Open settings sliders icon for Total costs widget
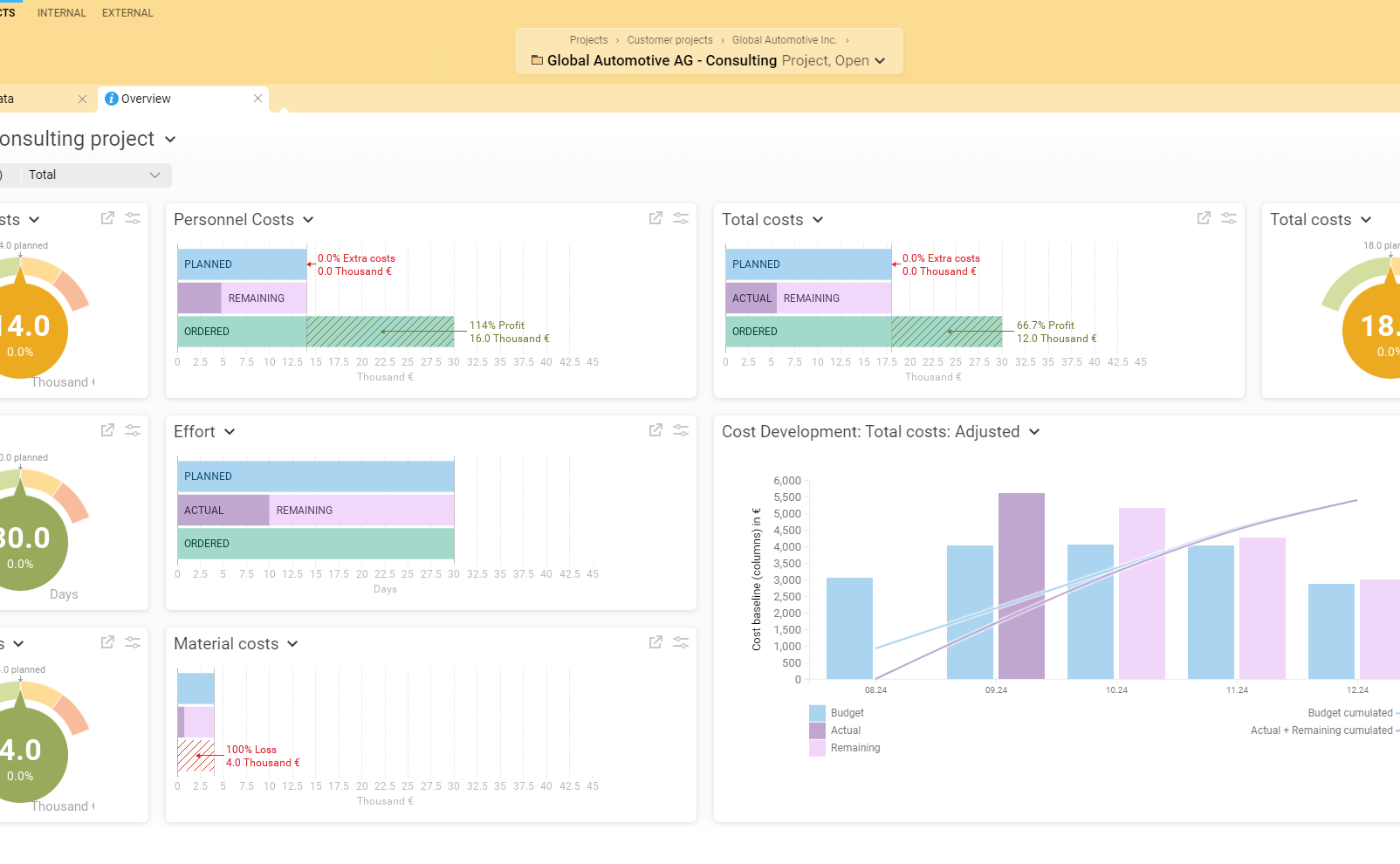 pyautogui.click(x=1229, y=217)
